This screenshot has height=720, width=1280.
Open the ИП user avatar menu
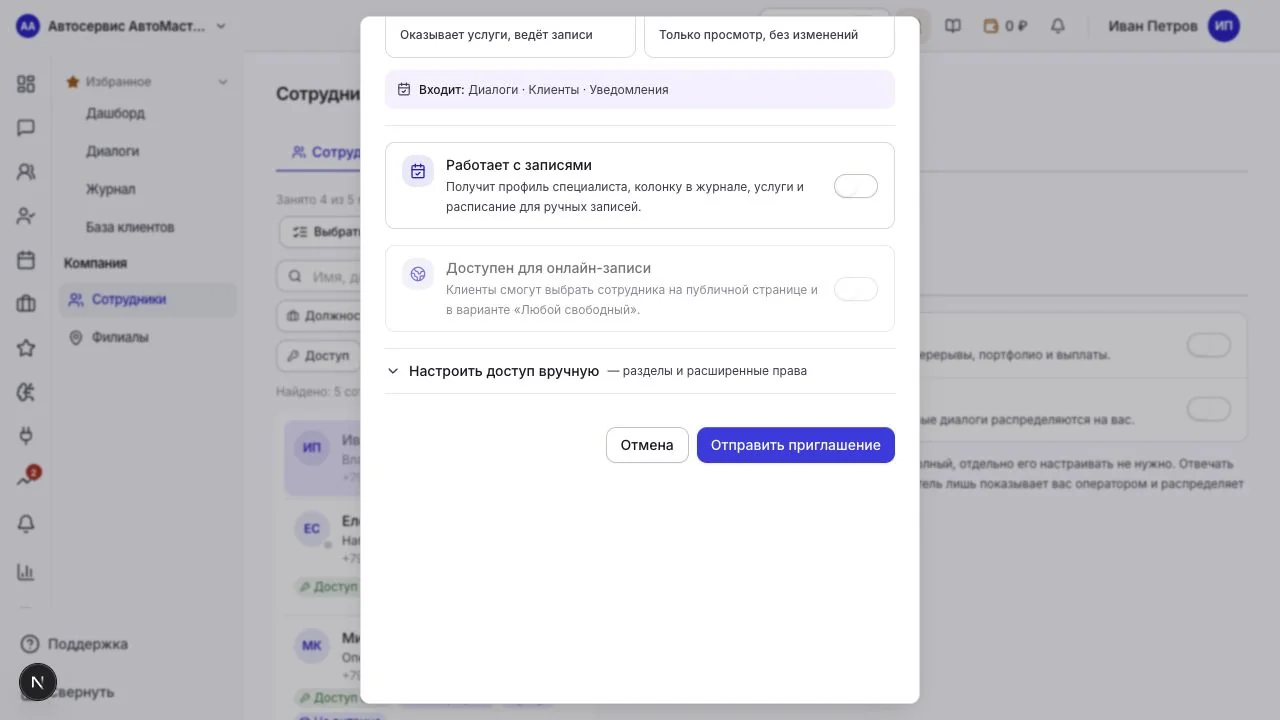1224,26
